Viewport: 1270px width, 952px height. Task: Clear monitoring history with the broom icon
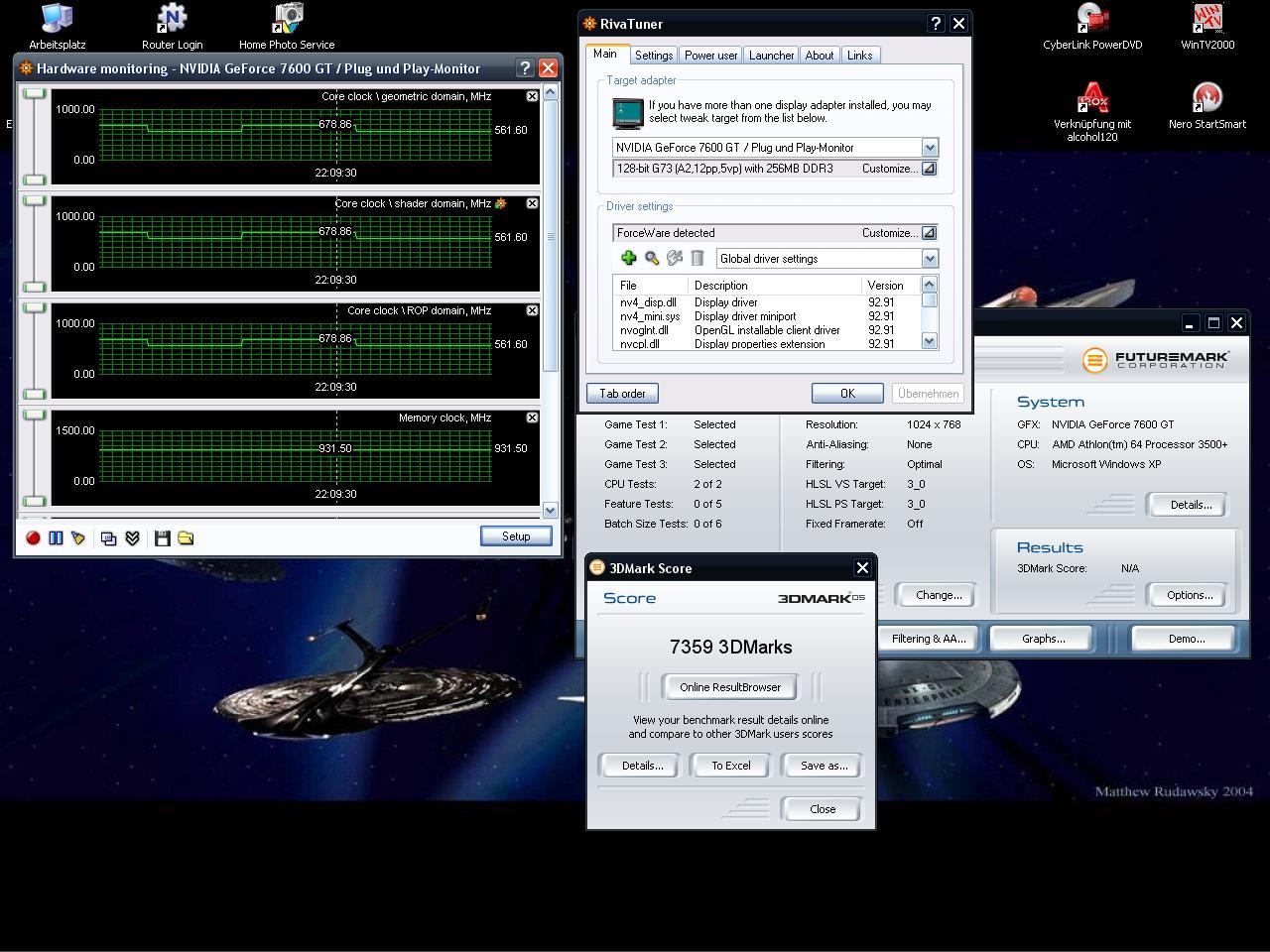click(x=78, y=537)
